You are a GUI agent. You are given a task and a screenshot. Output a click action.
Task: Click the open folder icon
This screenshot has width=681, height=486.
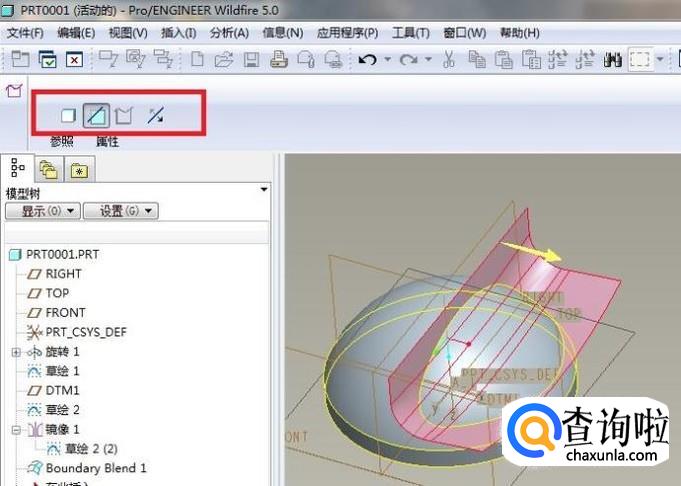pos(224,59)
